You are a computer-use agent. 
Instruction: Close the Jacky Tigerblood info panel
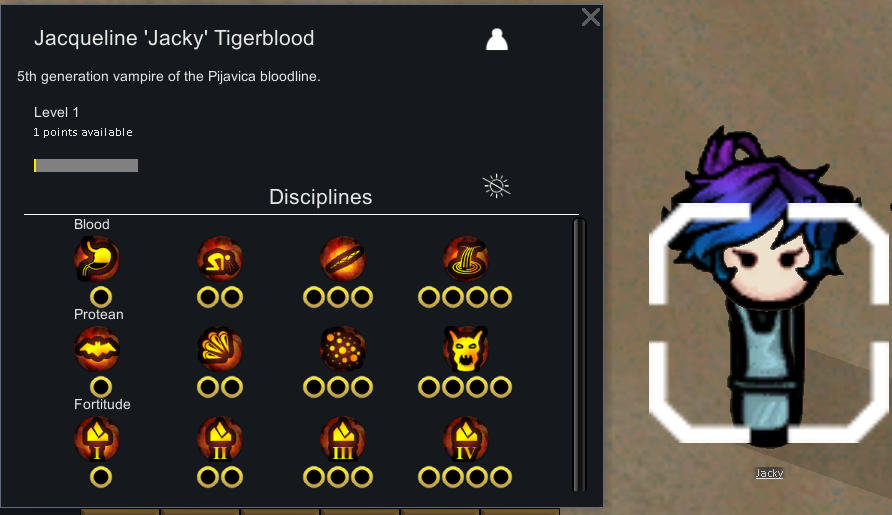coord(590,17)
